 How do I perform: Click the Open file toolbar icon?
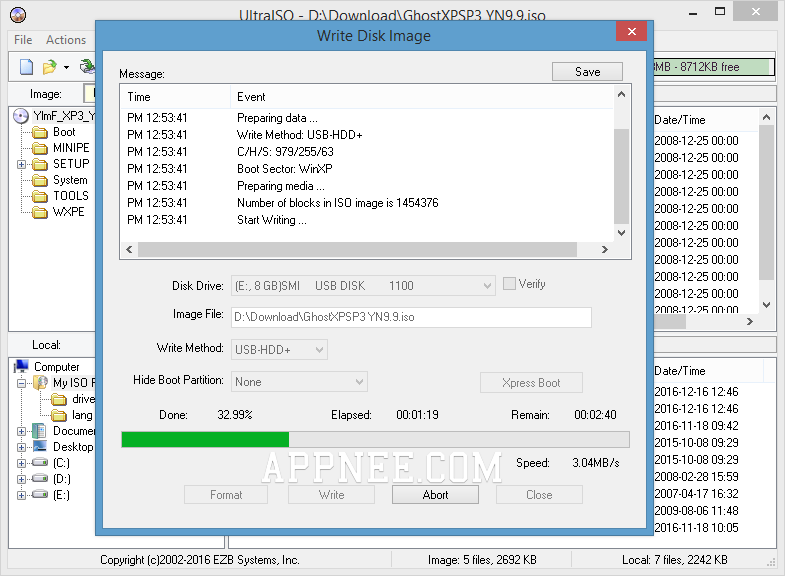(x=50, y=67)
